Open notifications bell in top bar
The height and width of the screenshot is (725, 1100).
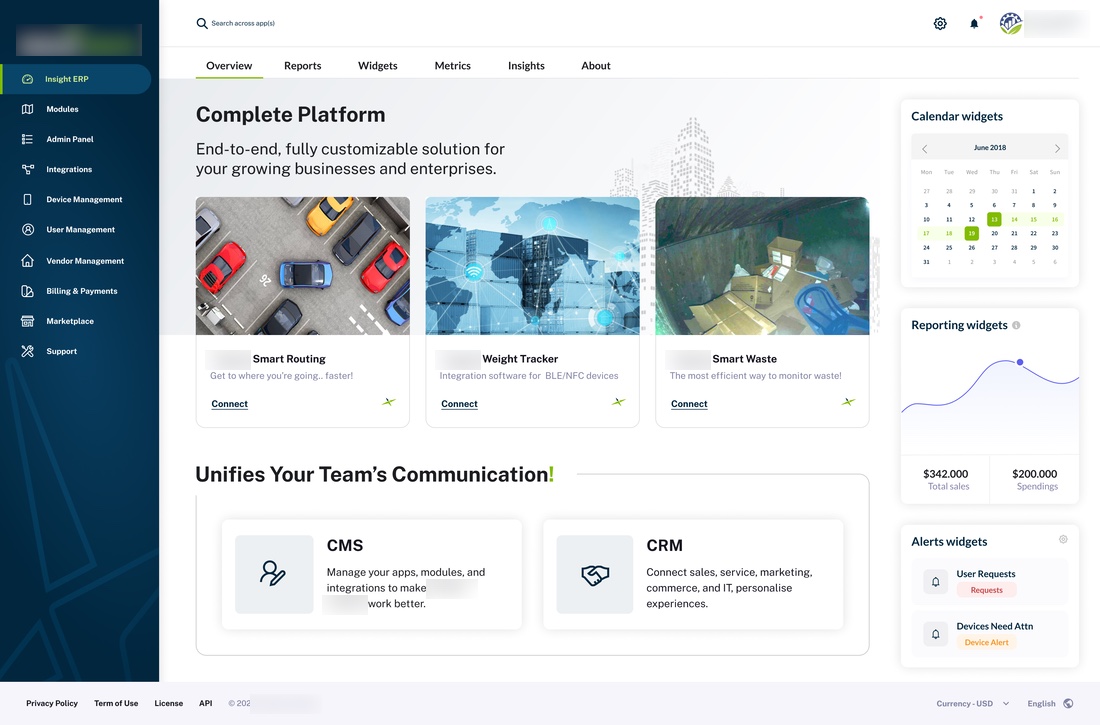[974, 24]
